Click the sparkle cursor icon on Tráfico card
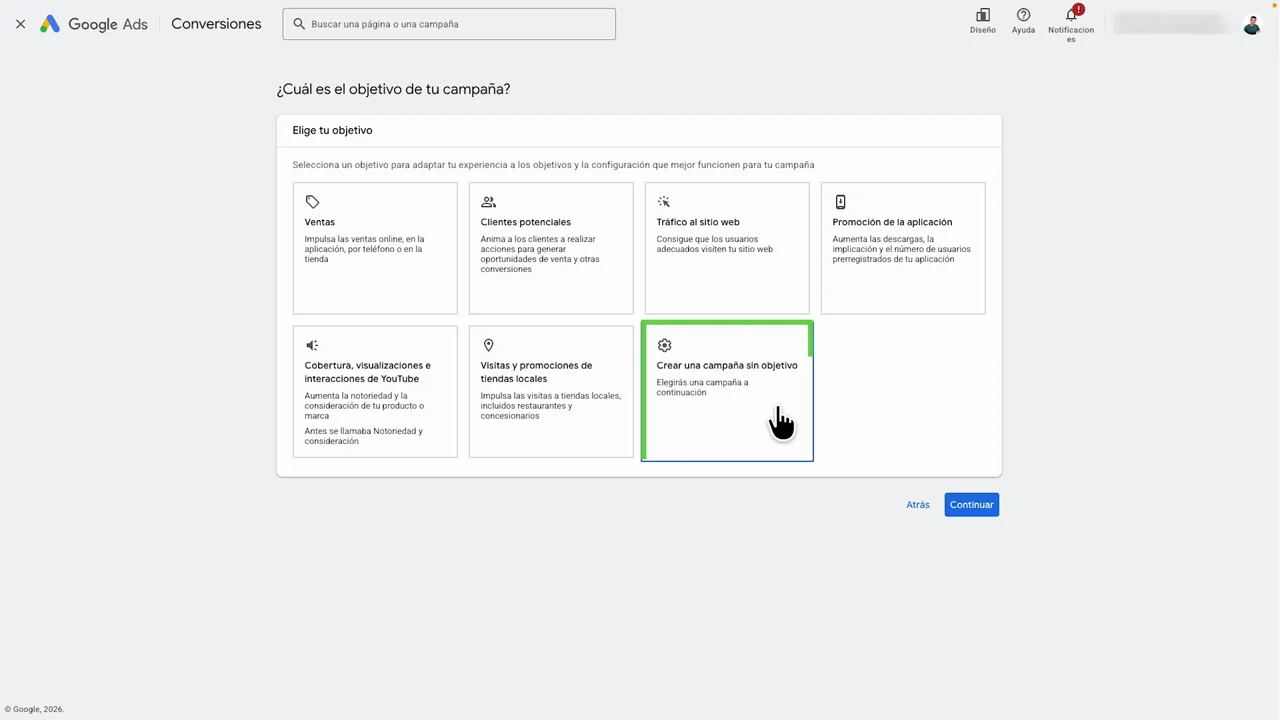The image size is (1280, 720). pos(664,202)
